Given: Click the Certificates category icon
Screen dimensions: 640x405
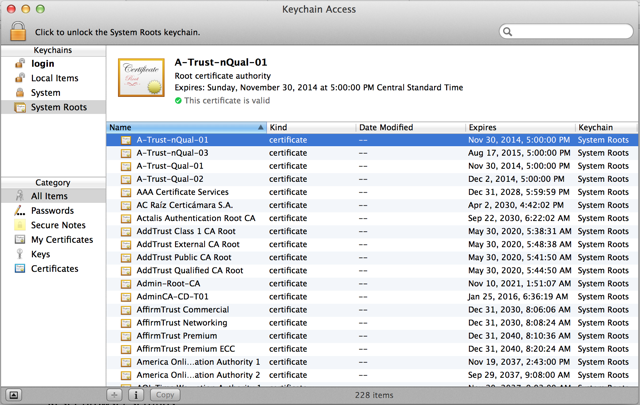Looking at the screenshot, I should (x=20, y=268).
